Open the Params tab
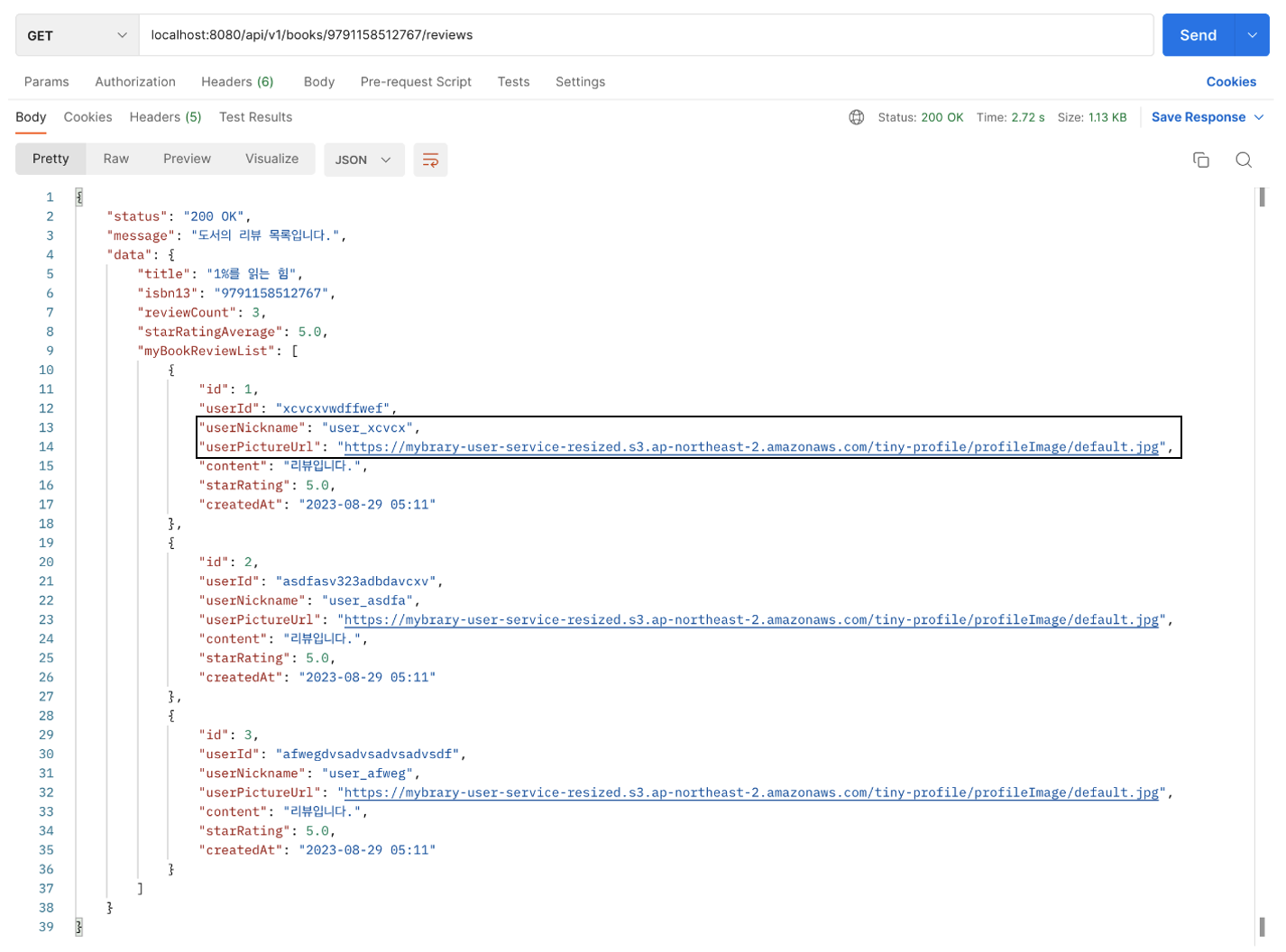Viewport: 1286px width, 952px height. 47,81
